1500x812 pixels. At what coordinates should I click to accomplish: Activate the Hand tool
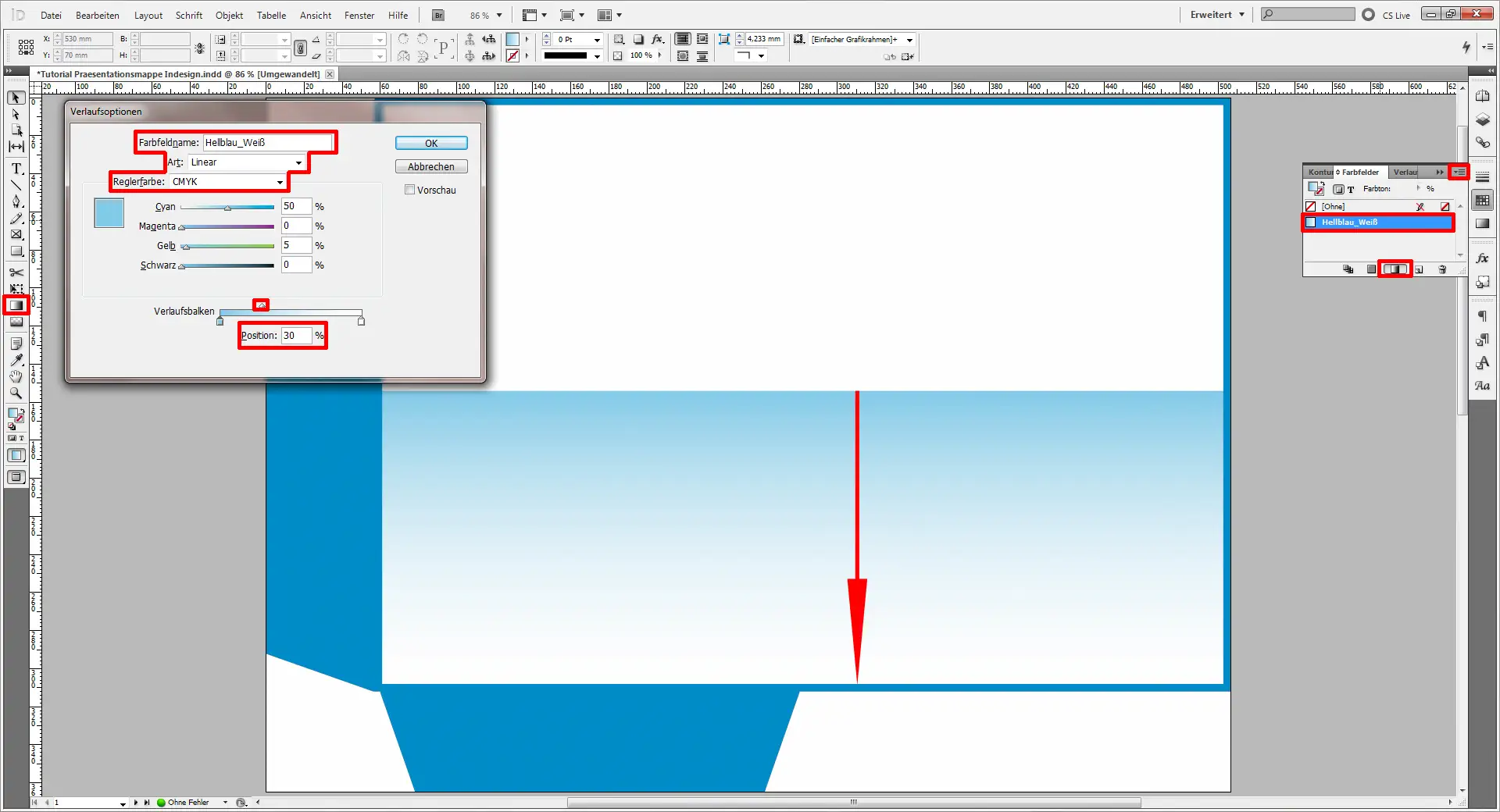point(16,377)
